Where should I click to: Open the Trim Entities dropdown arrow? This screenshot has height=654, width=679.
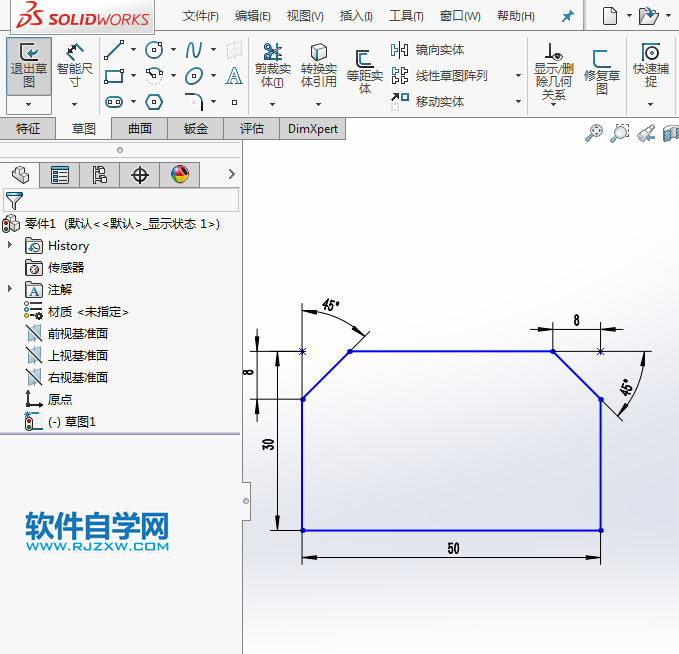(272, 104)
